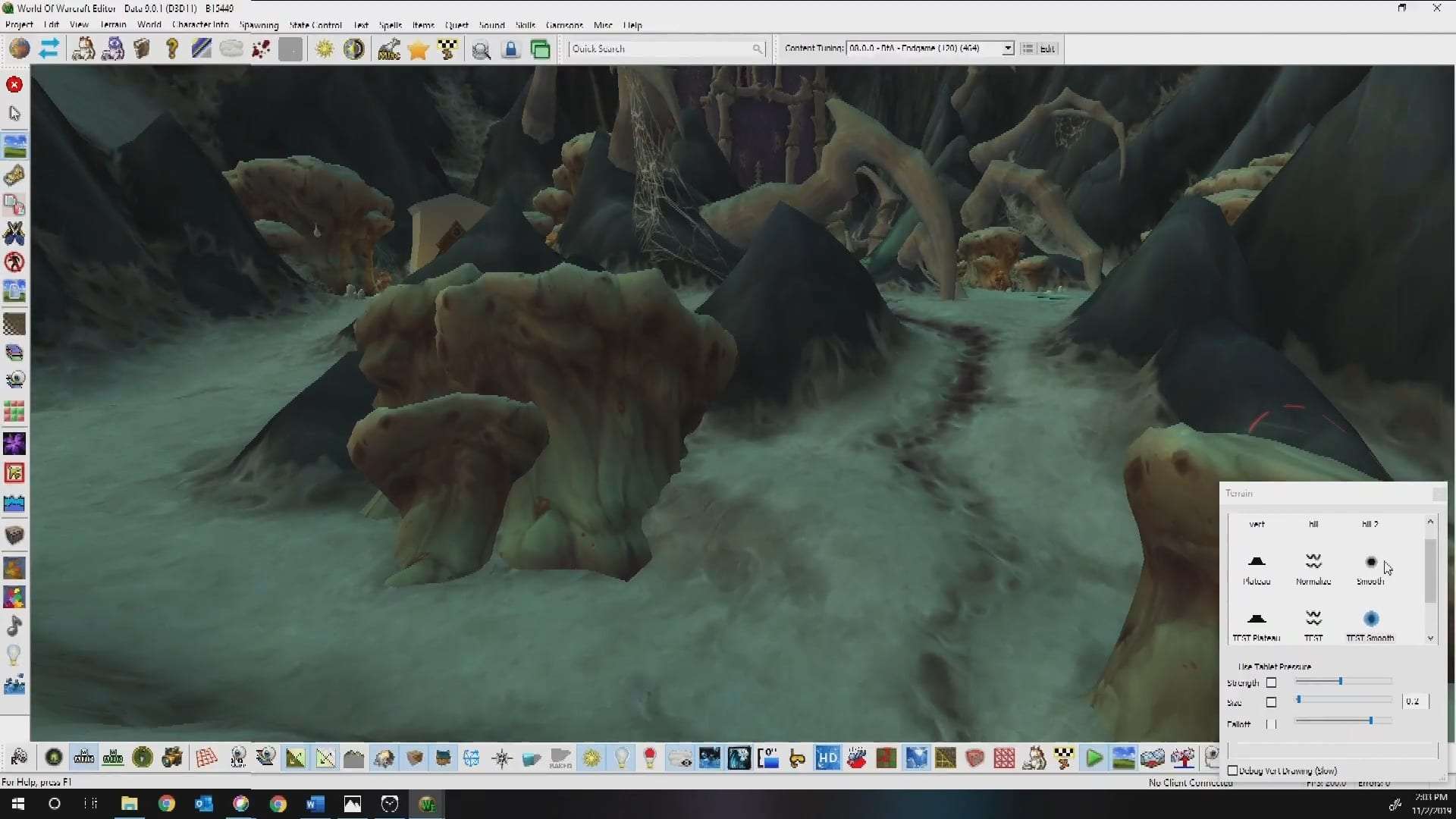Screen dimensions: 1456x819
Task: Enable Debug Vert Drawing (Slow) checkbox
Action: coord(1233,770)
